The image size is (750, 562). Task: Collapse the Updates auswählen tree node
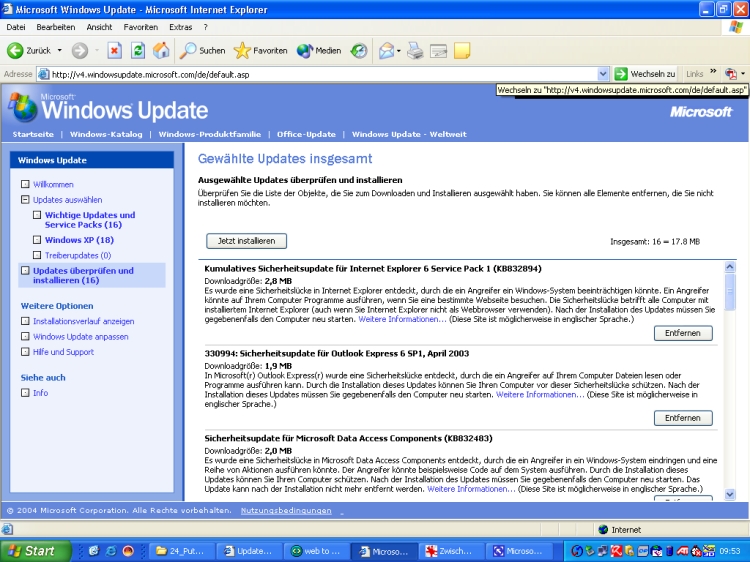click(x=25, y=199)
